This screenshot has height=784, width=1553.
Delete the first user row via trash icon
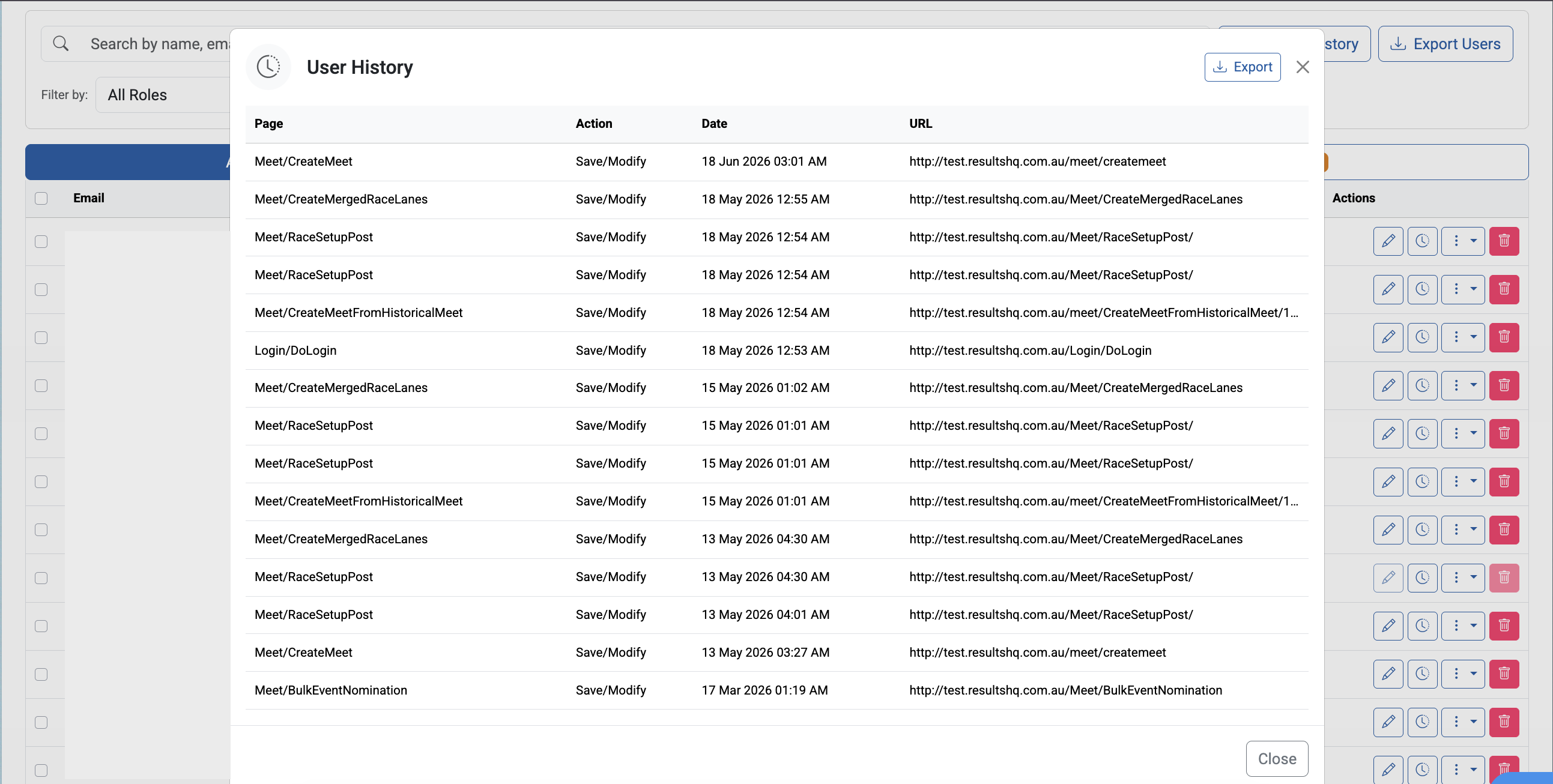pos(1504,241)
